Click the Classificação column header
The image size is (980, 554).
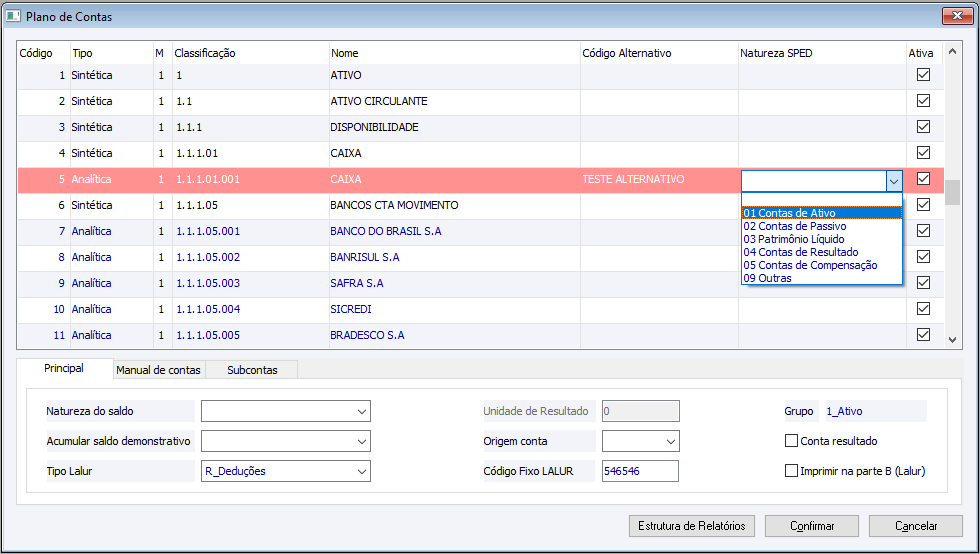[251, 53]
